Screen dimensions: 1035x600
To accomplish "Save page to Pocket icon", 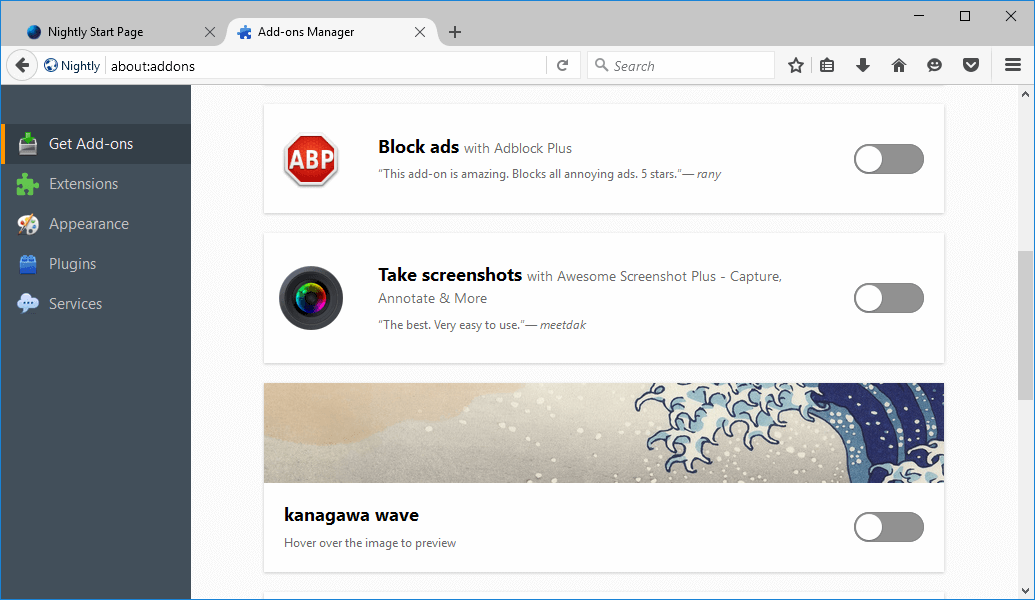I will pos(970,65).
